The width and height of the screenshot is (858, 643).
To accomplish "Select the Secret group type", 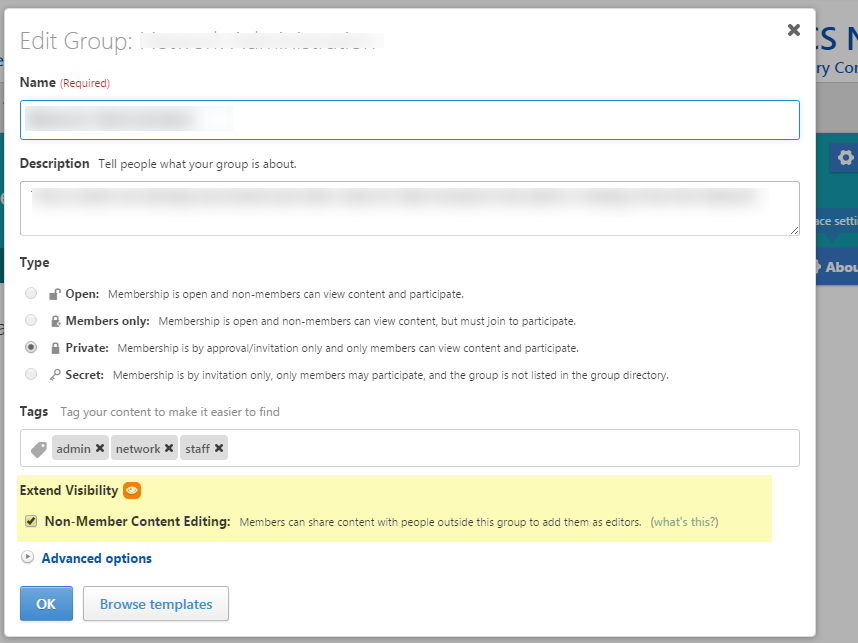I will pos(31,375).
